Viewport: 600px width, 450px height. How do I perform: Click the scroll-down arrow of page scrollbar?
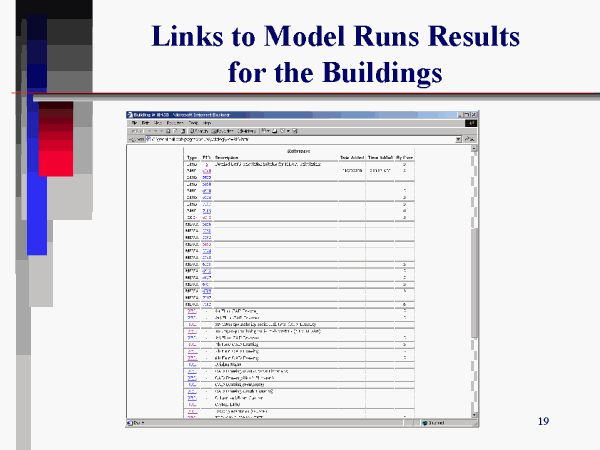(x=474, y=413)
